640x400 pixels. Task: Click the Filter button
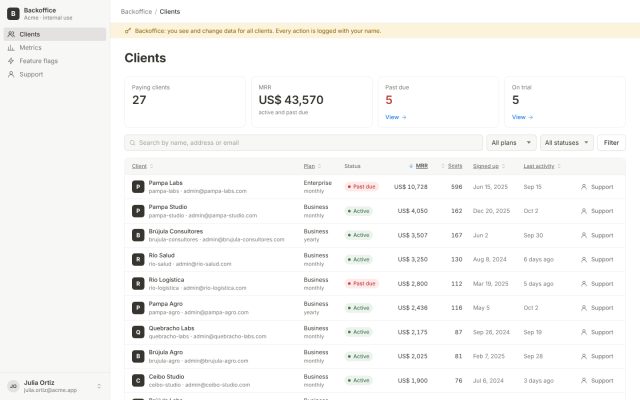611,143
